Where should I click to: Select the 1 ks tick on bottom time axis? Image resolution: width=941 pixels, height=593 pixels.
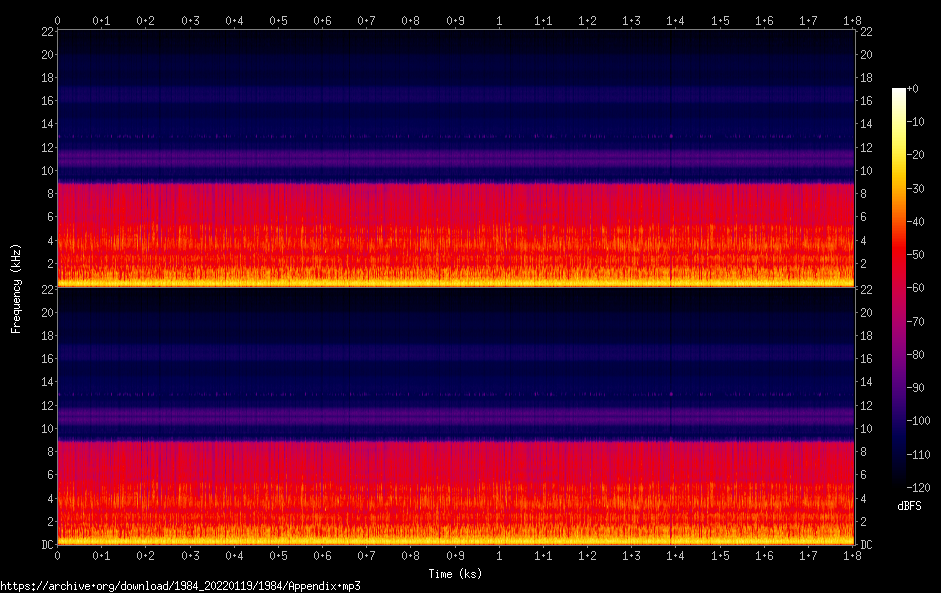499,556
